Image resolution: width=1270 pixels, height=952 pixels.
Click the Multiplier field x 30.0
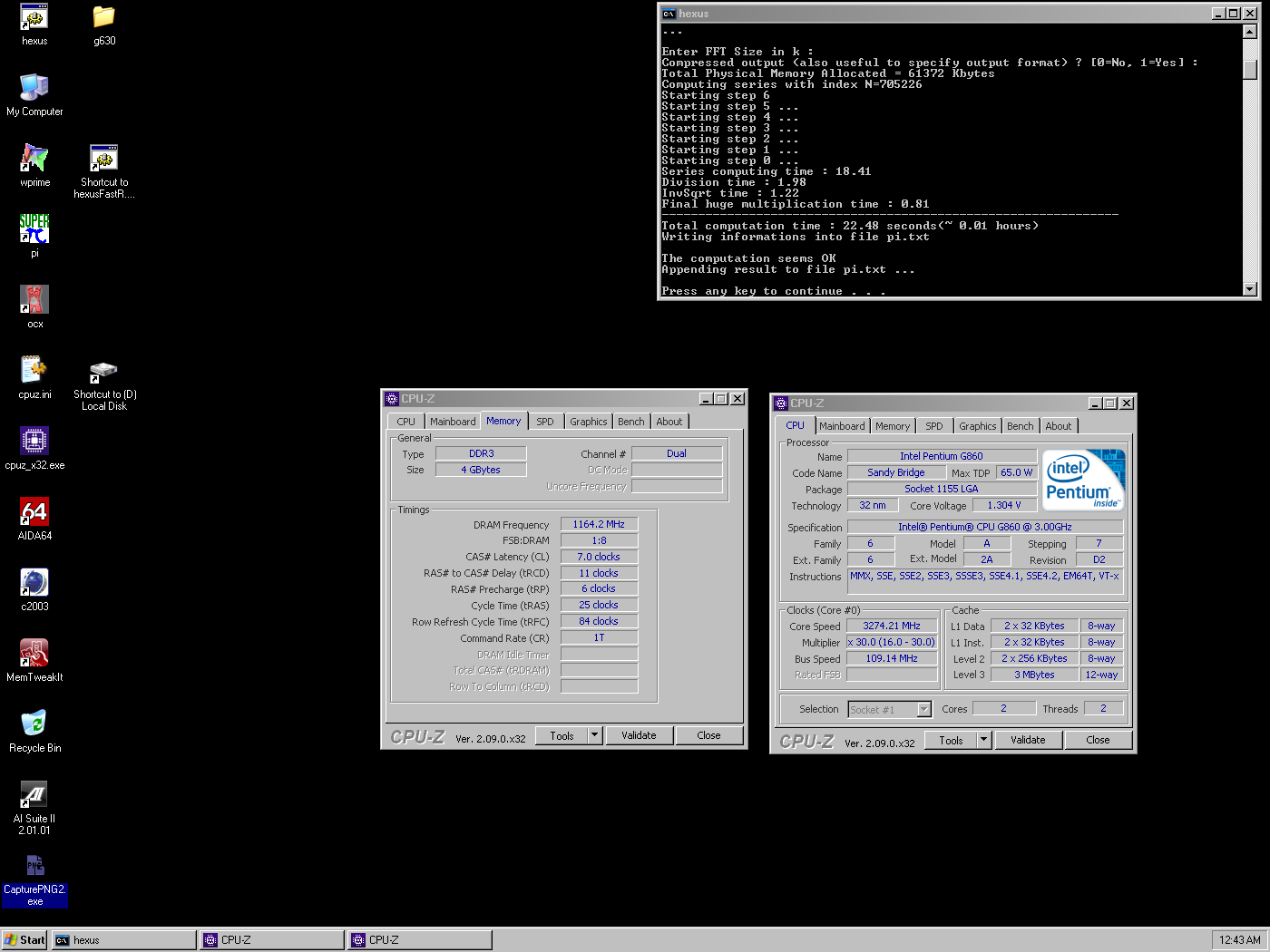coord(892,642)
